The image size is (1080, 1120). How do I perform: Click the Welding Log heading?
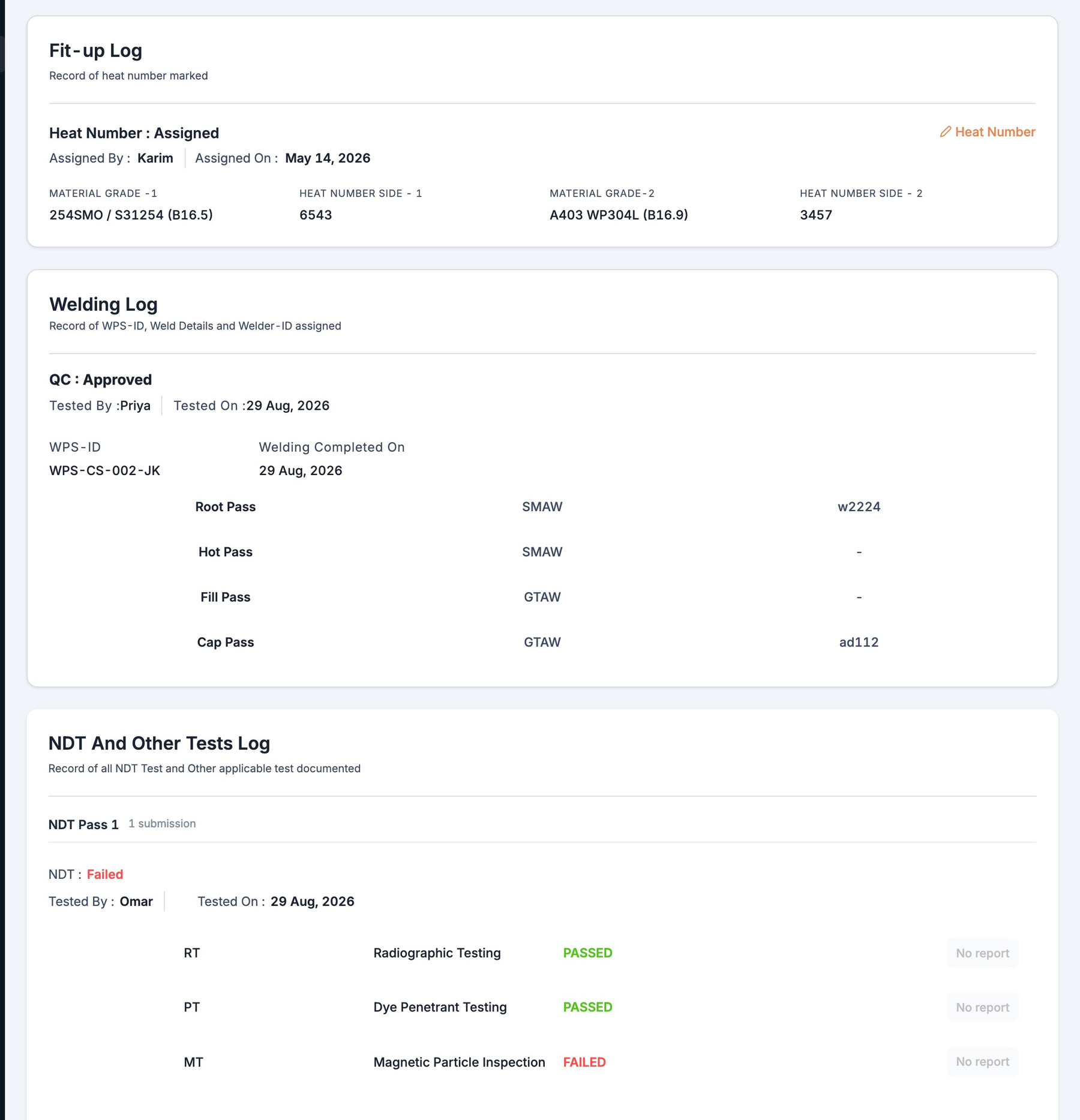(x=103, y=304)
